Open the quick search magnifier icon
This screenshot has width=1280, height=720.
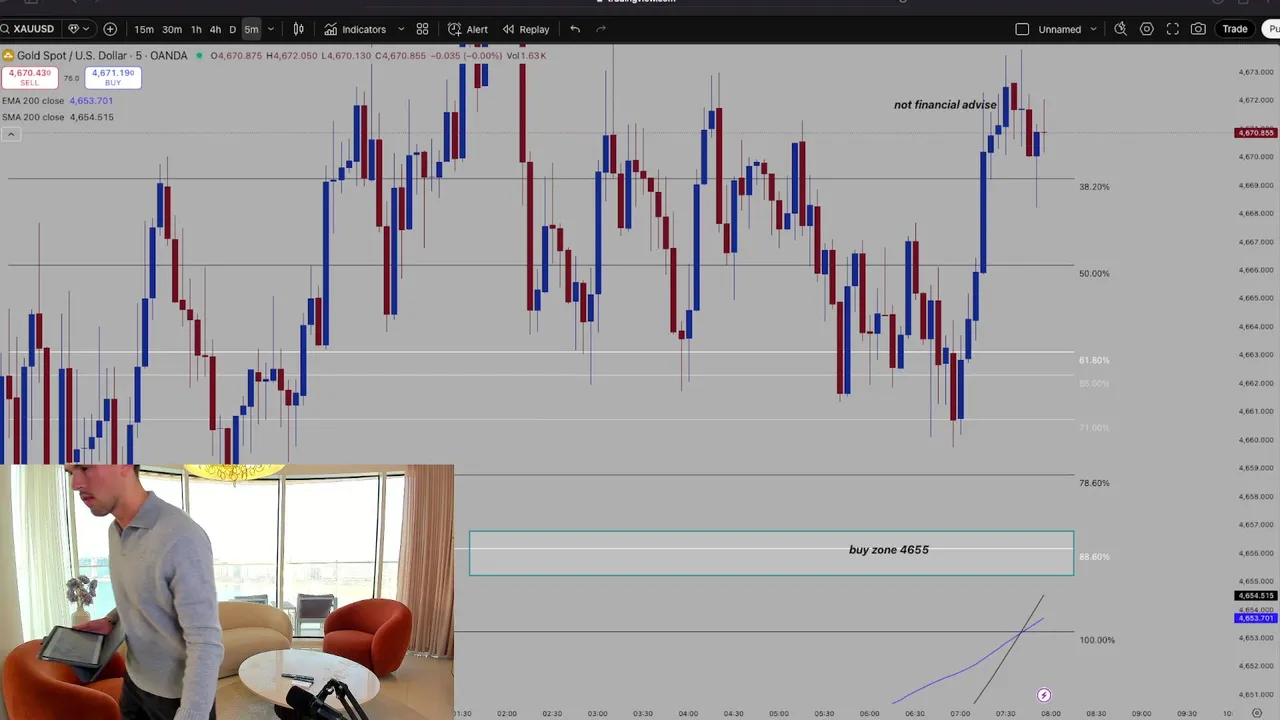click(1121, 29)
